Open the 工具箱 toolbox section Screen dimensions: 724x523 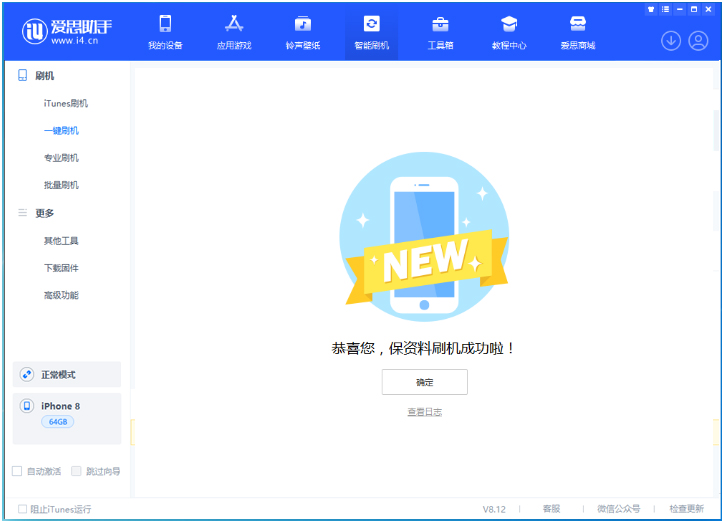[440, 32]
